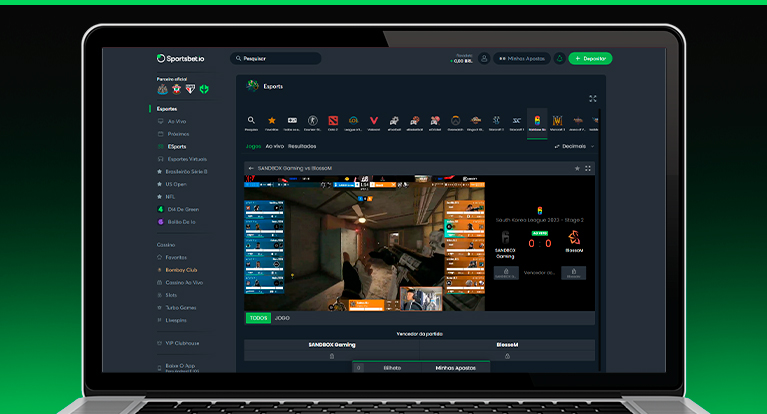Viewport: 767px width, 414px height.
Task: Go back from SANDBOX Gaming vs BlossoM
Action: point(251,168)
